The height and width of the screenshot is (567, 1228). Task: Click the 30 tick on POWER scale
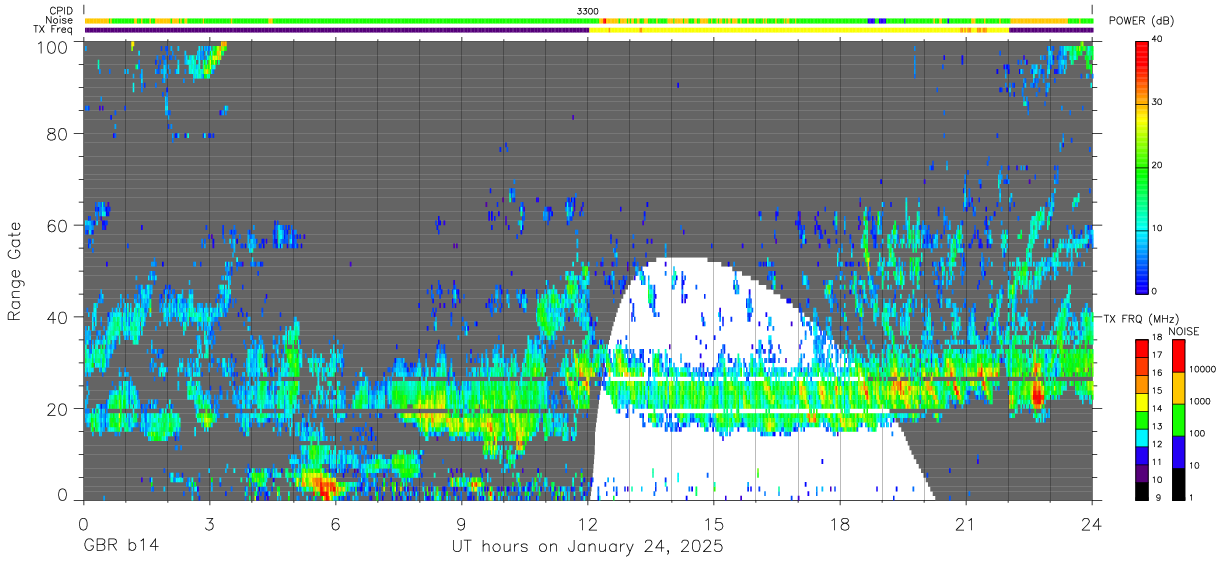[x=1158, y=103]
